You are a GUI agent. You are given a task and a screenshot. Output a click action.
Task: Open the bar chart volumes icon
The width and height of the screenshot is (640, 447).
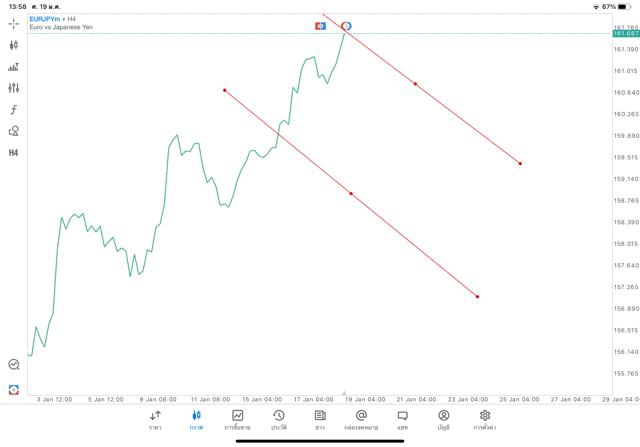[13, 67]
